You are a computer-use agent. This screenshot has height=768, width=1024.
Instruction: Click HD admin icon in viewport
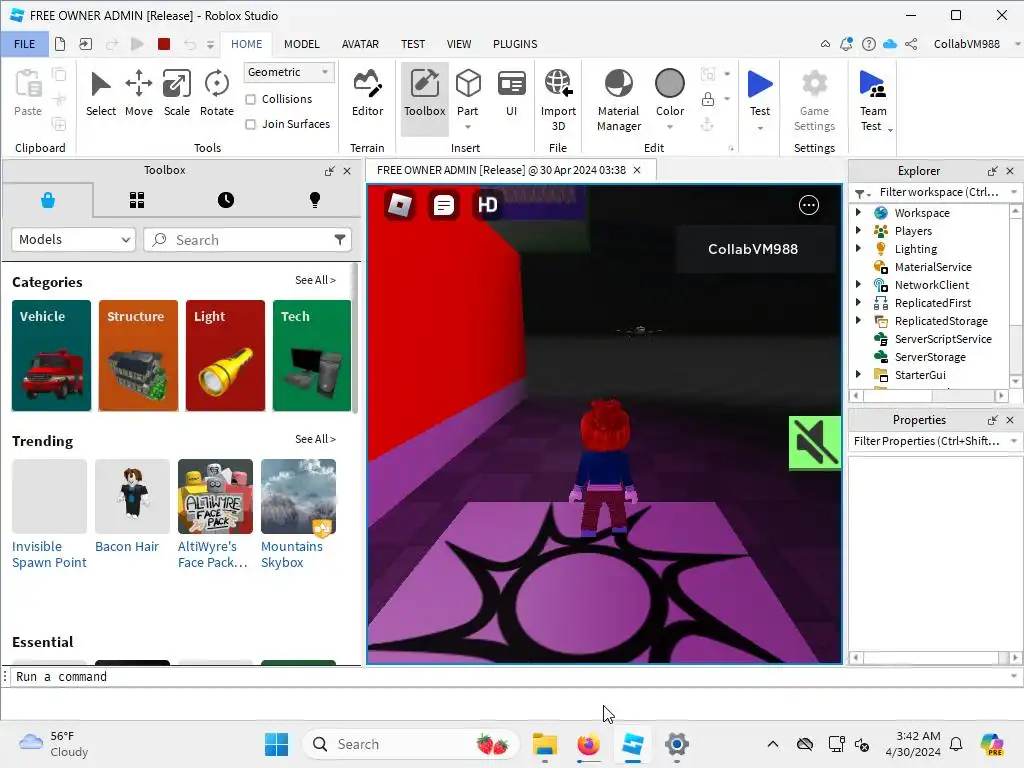[x=487, y=205]
